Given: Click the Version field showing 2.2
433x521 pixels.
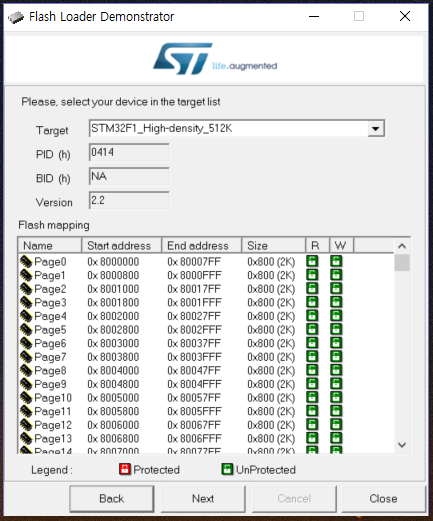Looking at the screenshot, I should coord(129,201).
